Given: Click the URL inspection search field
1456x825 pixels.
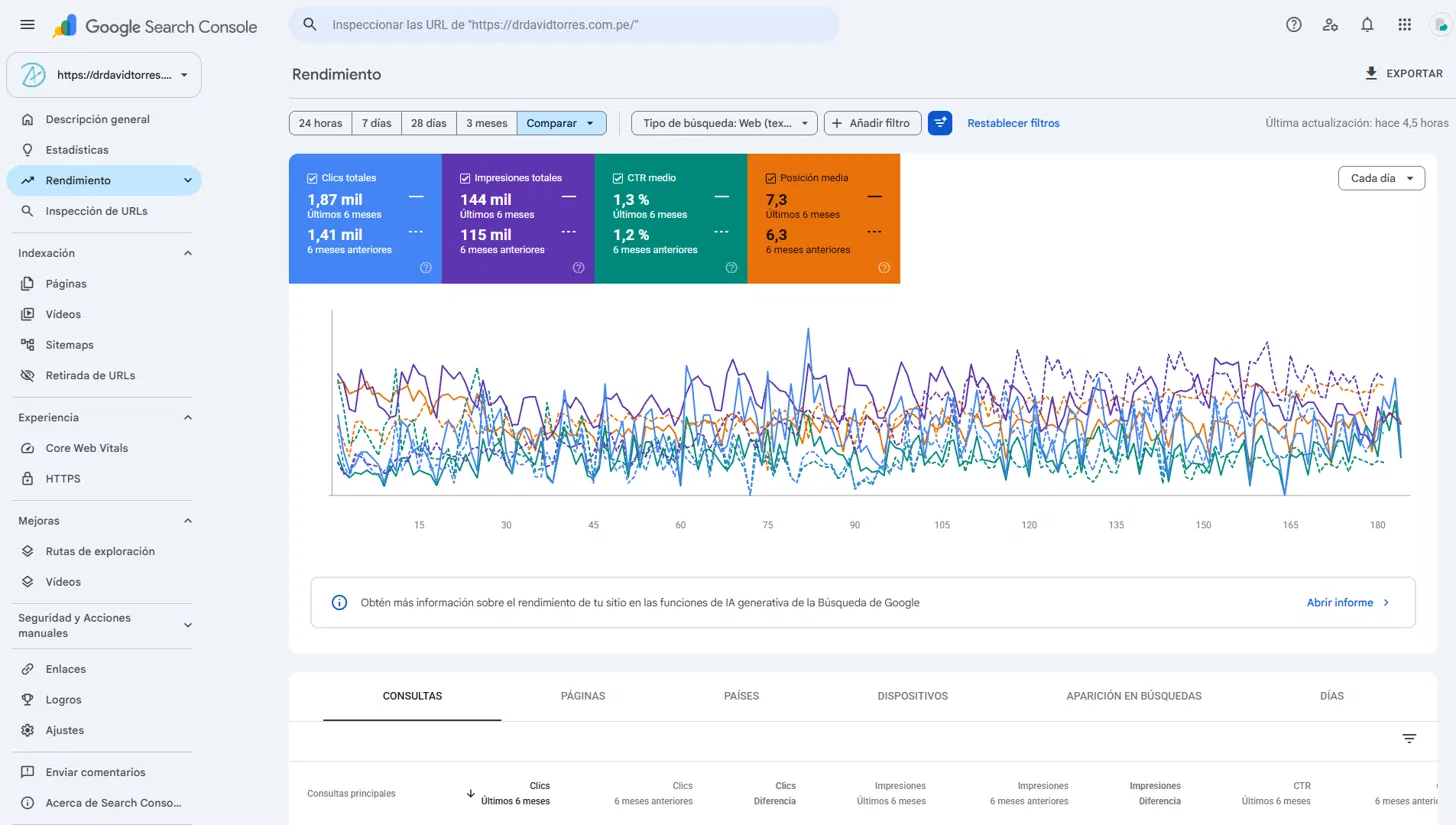Looking at the screenshot, I should pos(564,25).
